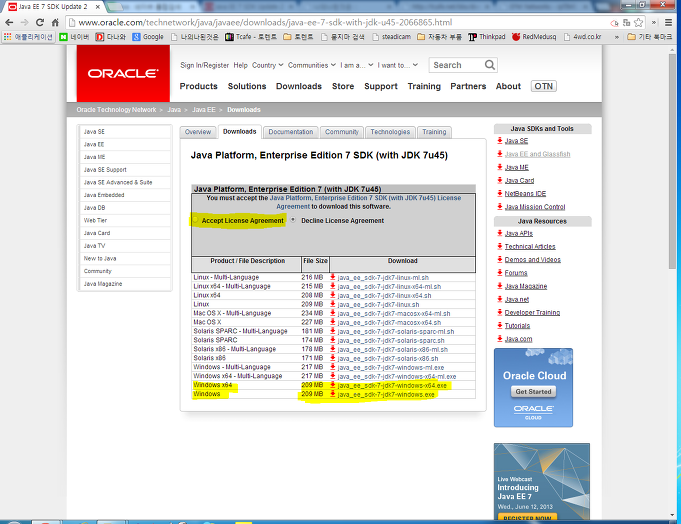Open Technical Articles link
The height and width of the screenshot is (524, 681).
(530, 247)
